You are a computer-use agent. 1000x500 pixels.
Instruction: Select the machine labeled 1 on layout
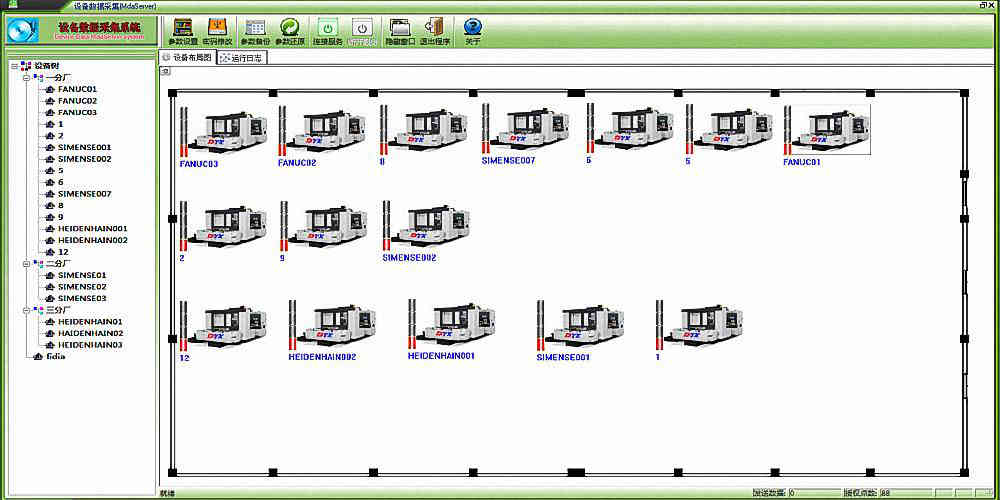click(699, 325)
